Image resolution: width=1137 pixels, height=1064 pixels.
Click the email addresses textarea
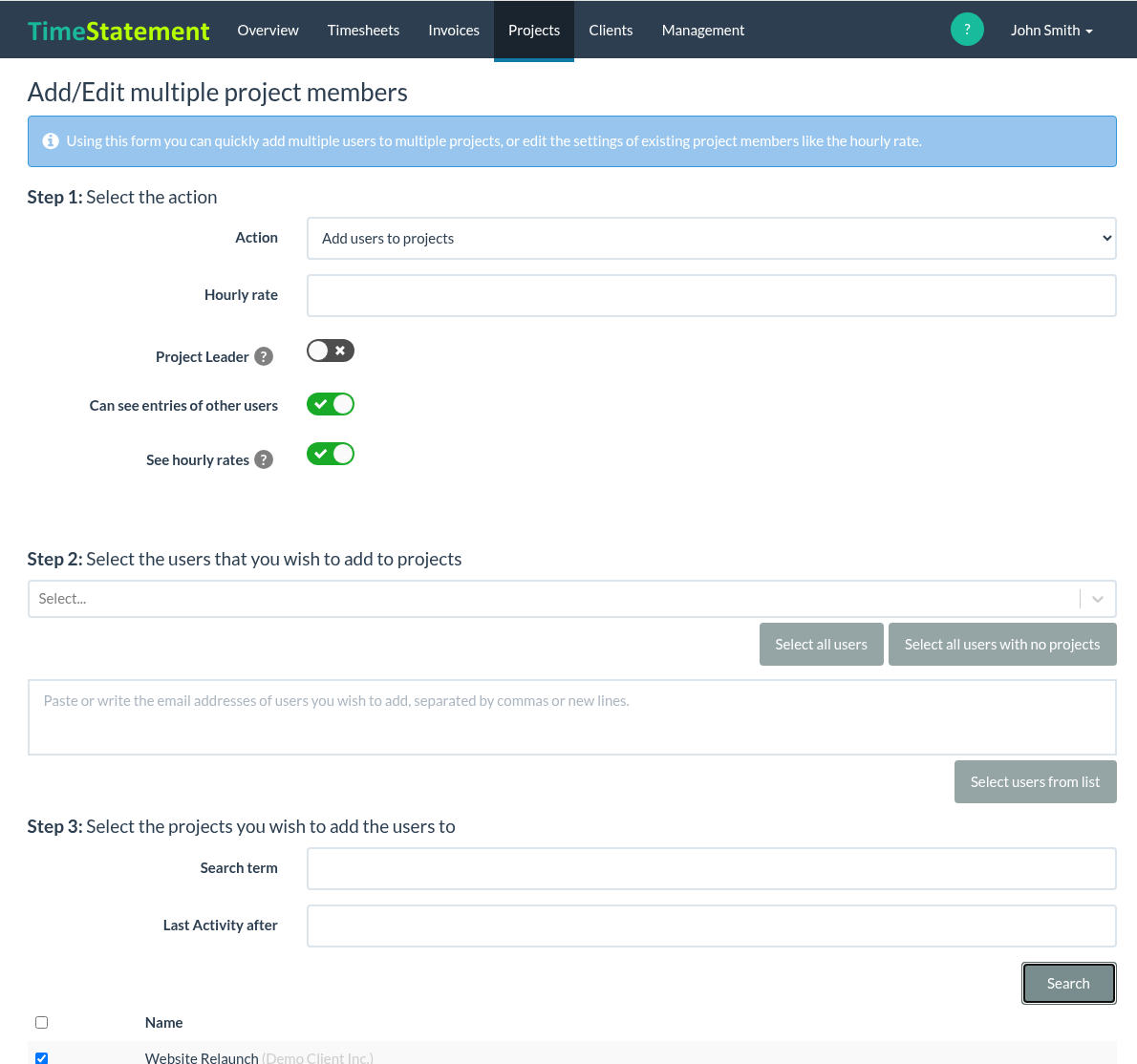tap(572, 717)
